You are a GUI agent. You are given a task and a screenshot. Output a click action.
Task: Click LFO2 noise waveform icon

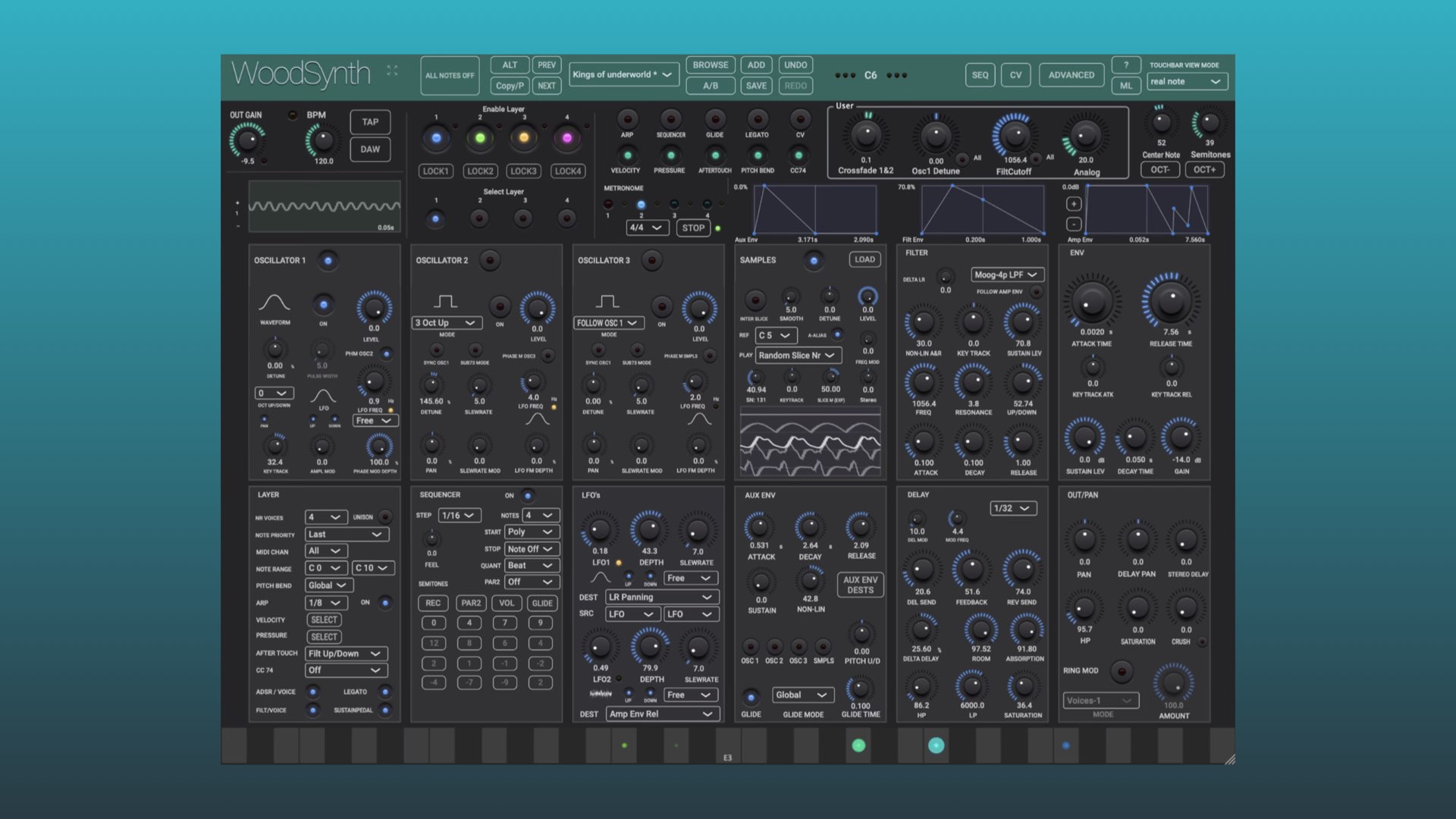[601, 694]
